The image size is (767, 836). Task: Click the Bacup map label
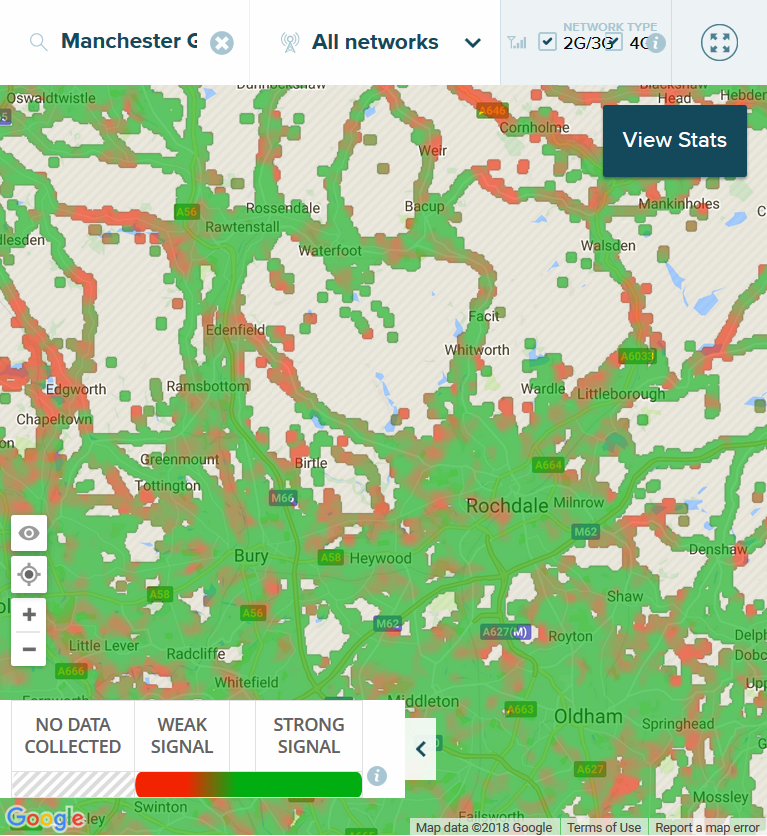point(424,206)
